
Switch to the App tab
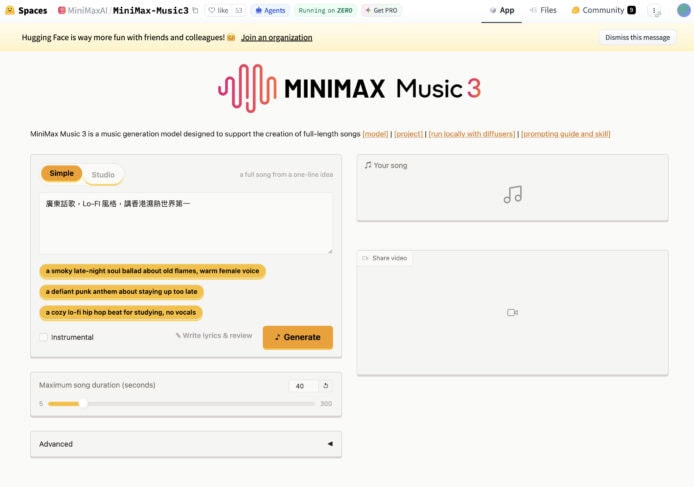[502, 10]
